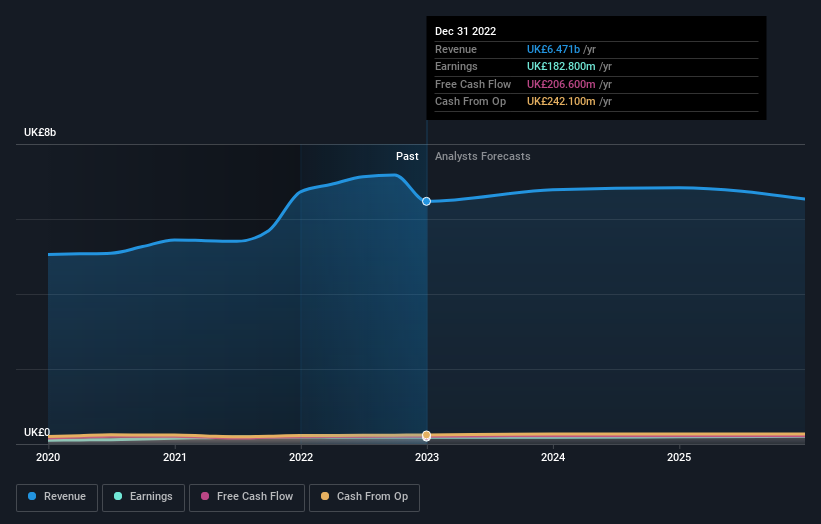The height and width of the screenshot is (524, 821).
Task: Click the UK£0 y-axis label
Action: (x=37, y=432)
